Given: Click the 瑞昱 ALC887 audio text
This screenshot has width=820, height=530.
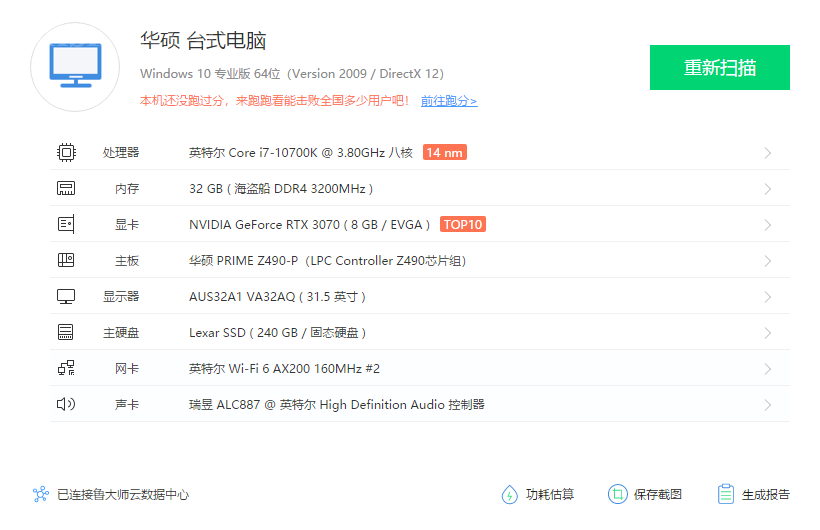Looking at the screenshot, I should tap(337, 404).
